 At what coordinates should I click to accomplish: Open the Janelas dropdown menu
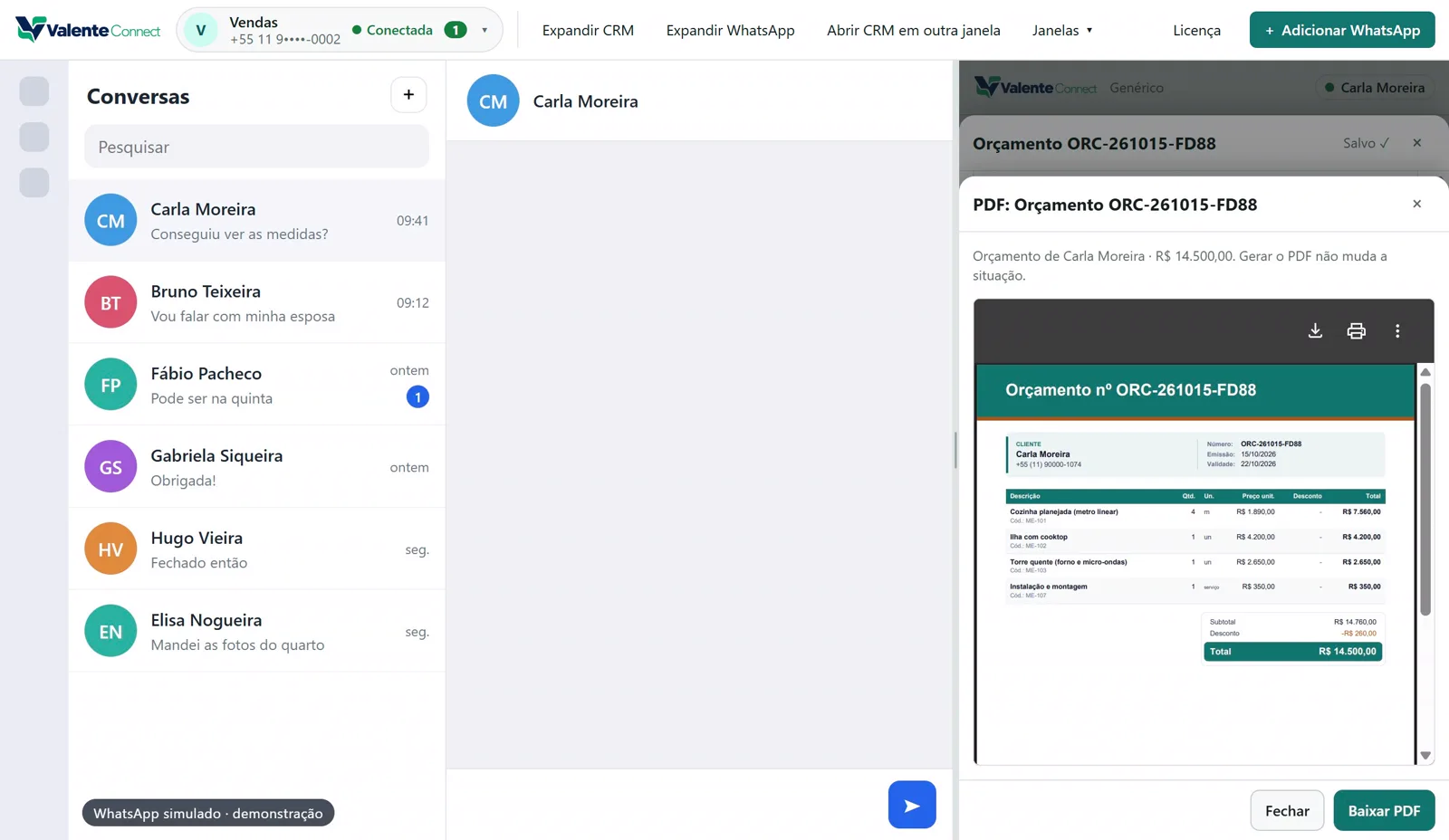(x=1062, y=30)
